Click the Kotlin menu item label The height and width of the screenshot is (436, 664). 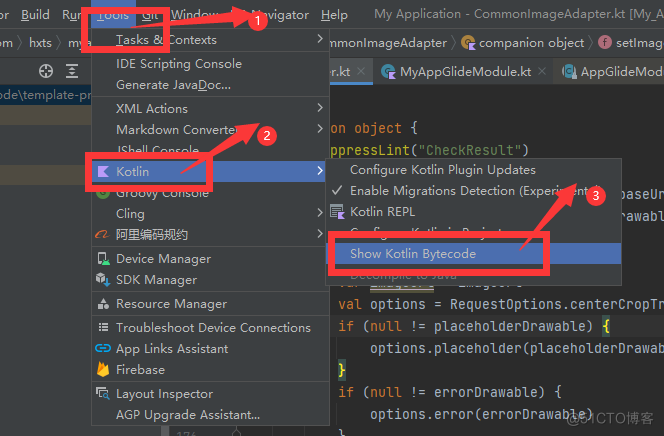point(133,171)
